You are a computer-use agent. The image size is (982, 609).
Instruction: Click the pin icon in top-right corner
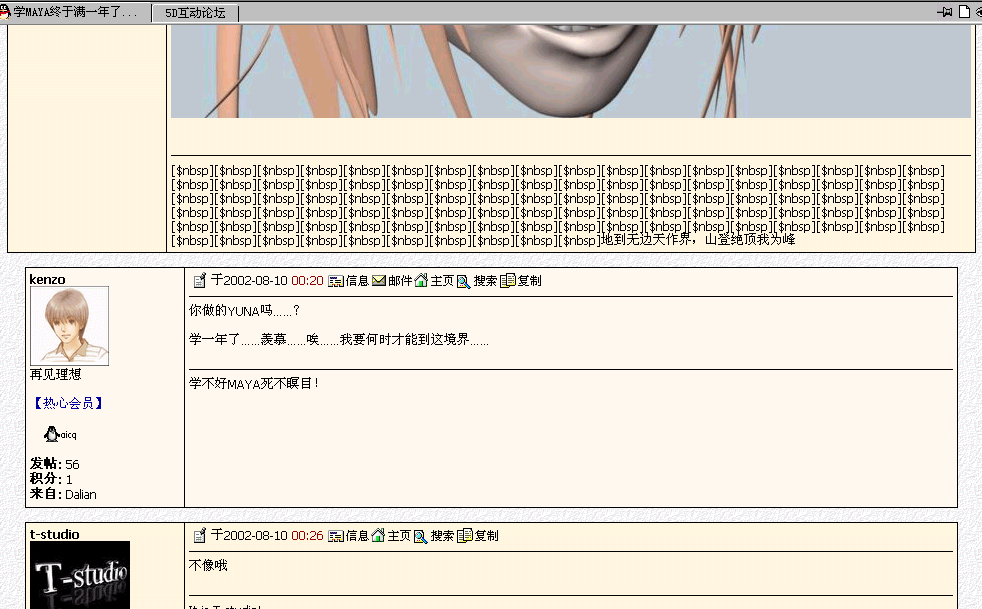(944, 12)
